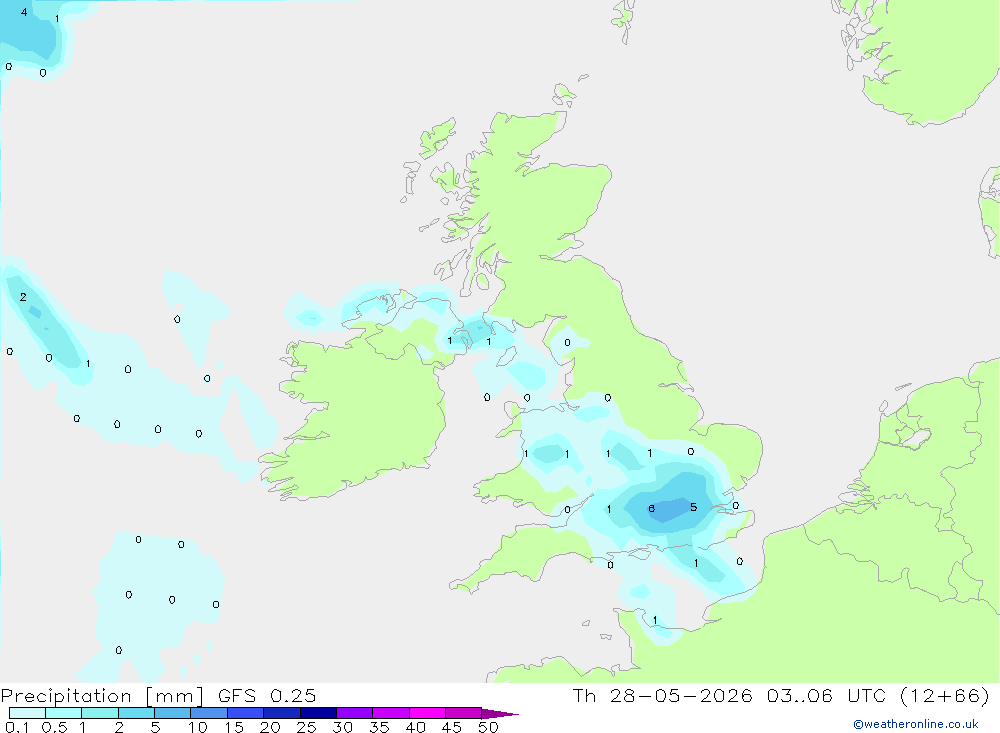1000x733 pixels.
Task: Click the legend label "15"
Action: pos(234,727)
